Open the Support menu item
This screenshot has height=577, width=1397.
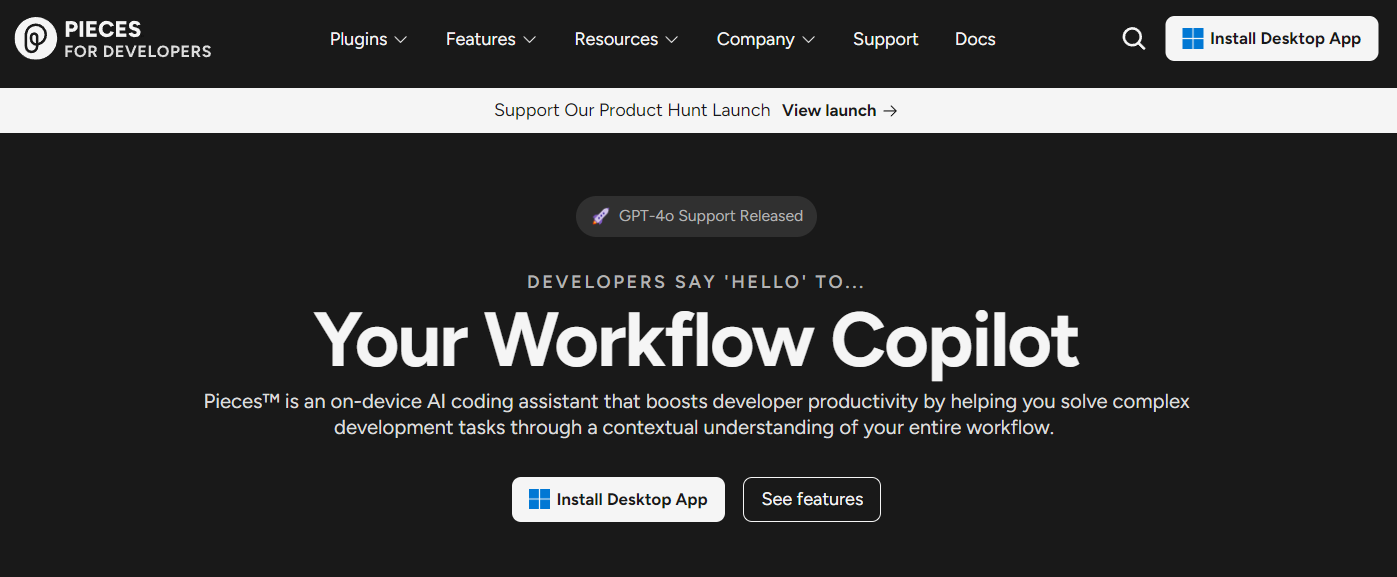885,39
